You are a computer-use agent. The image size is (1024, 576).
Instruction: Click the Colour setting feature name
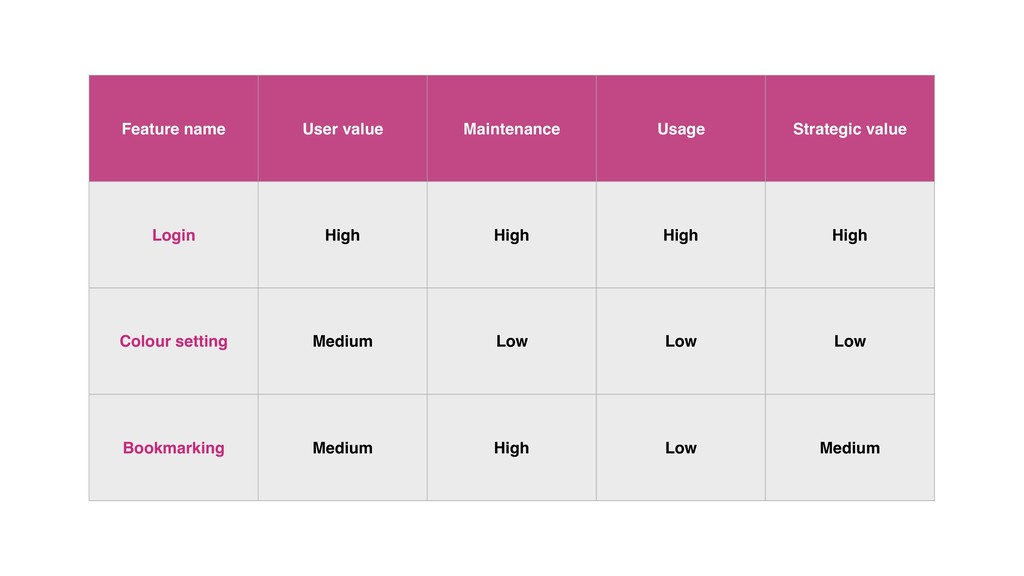(x=173, y=341)
